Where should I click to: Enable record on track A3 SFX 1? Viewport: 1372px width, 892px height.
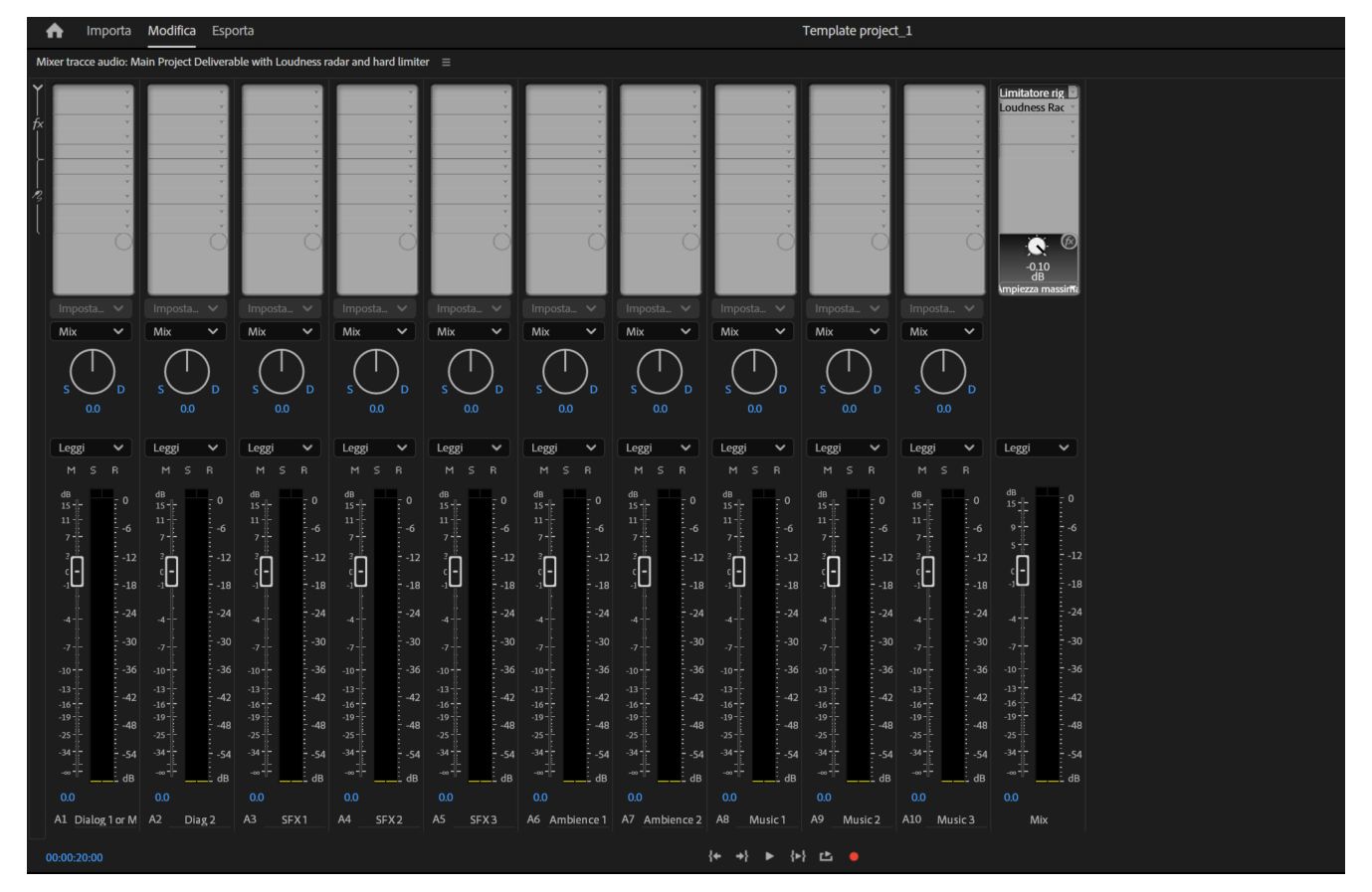tap(304, 470)
